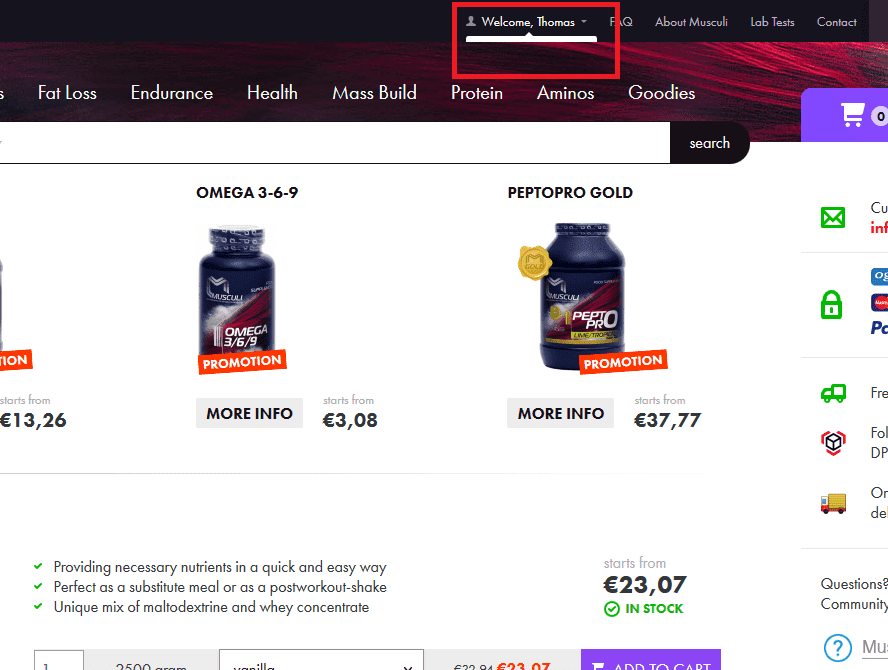Open the Protein category menu

coord(477,93)
